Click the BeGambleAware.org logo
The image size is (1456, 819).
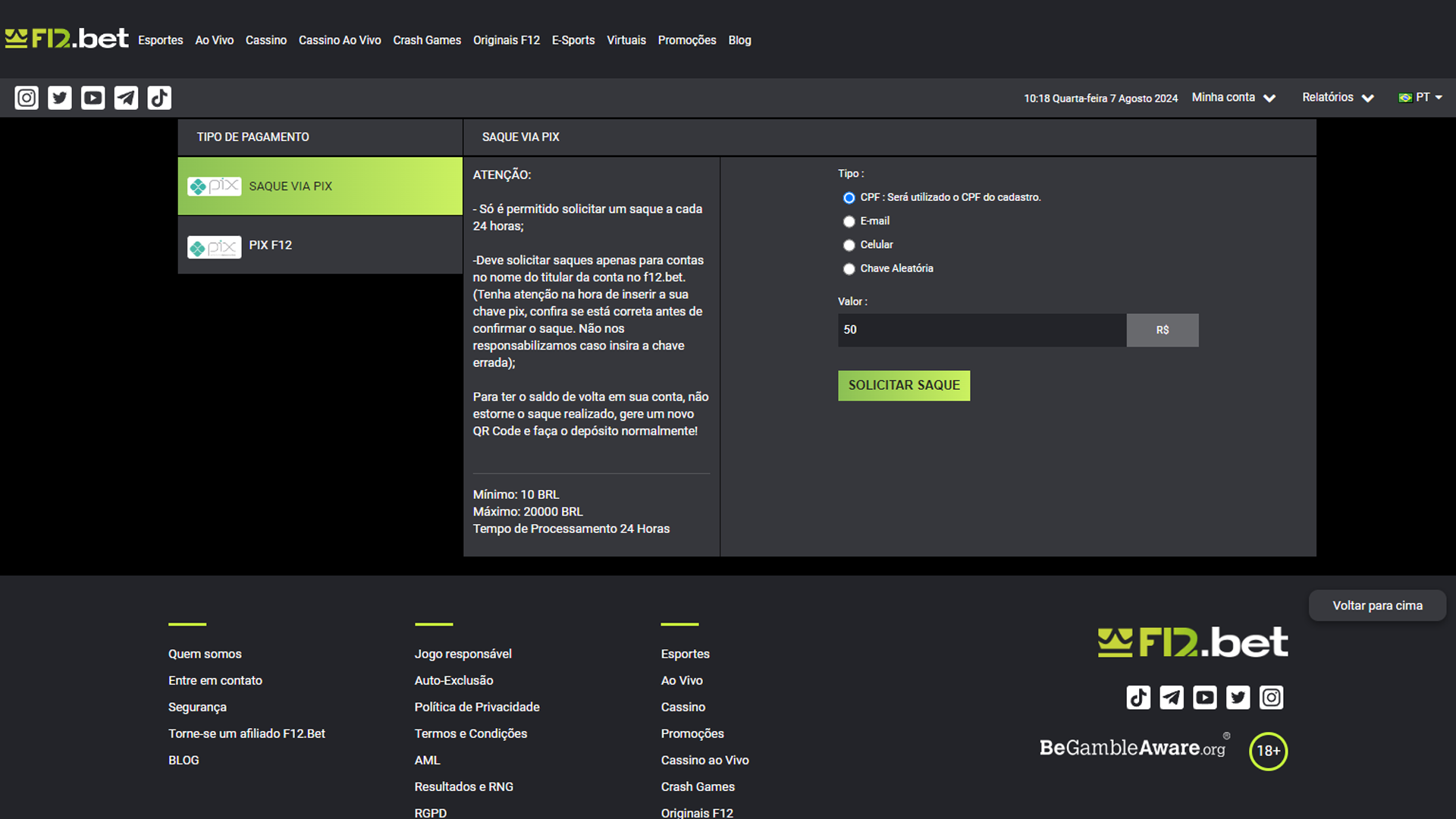click(1134, 748)
